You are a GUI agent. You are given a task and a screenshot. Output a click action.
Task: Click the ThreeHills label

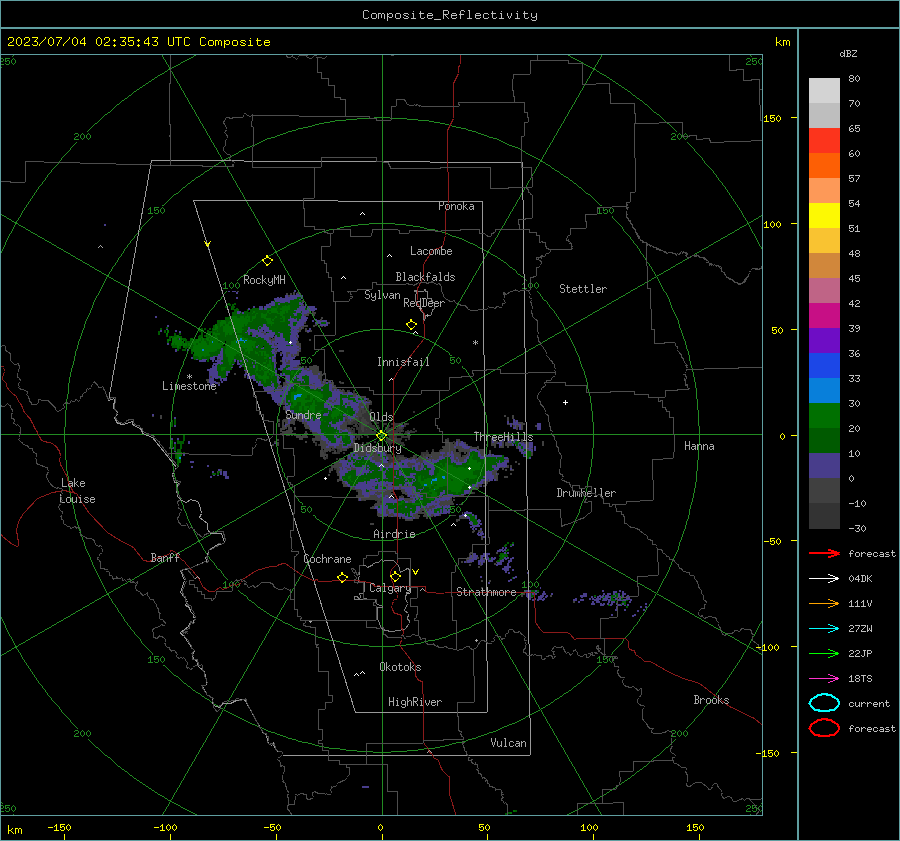coord(503,437)
